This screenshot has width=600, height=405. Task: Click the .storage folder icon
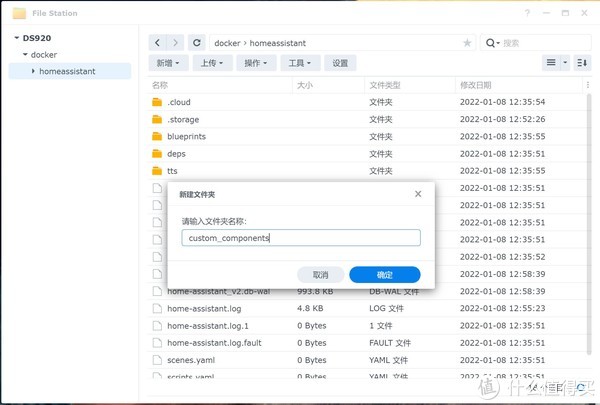pos(157,119)
